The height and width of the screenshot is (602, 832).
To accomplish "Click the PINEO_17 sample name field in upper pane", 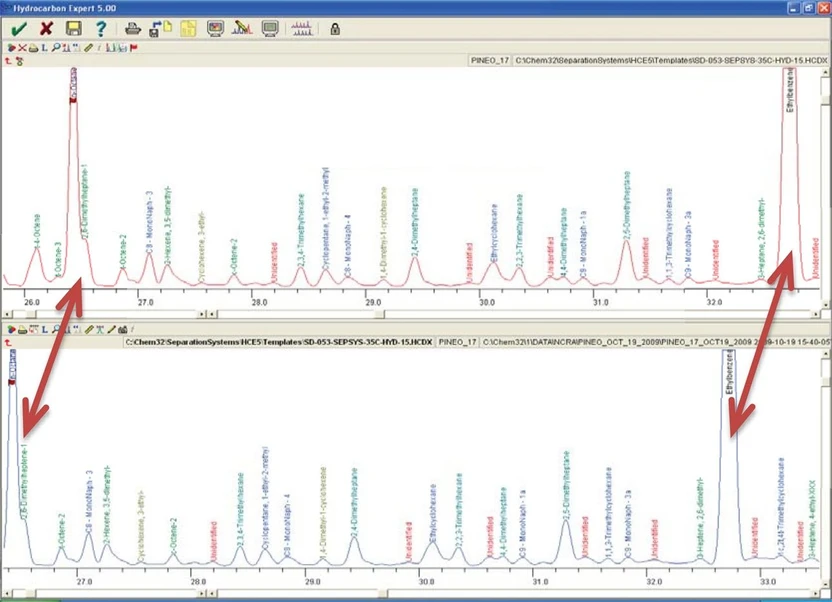I will click(489, 60).
